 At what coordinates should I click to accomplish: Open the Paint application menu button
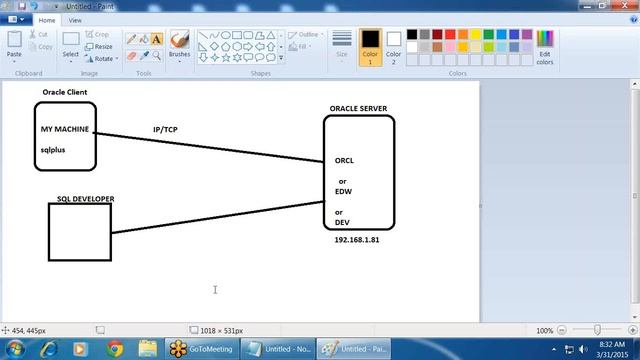pos(16,19)
